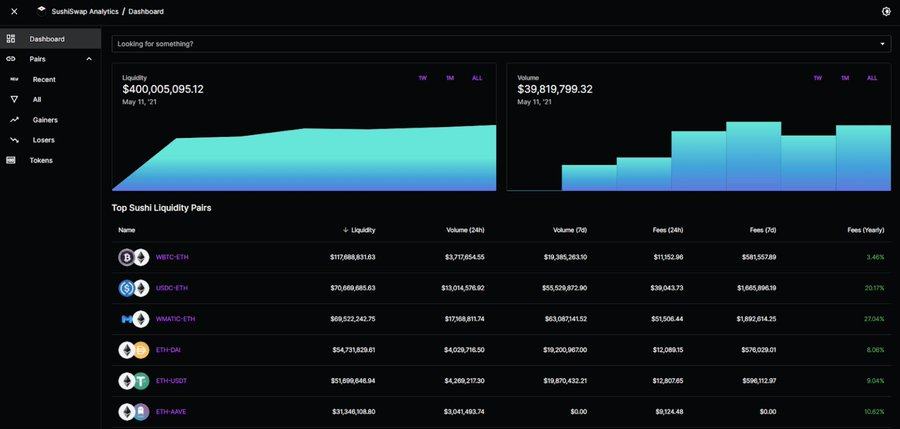
Task: Open Recent pairs in sidebar
Action: click(x=43, y=79)
